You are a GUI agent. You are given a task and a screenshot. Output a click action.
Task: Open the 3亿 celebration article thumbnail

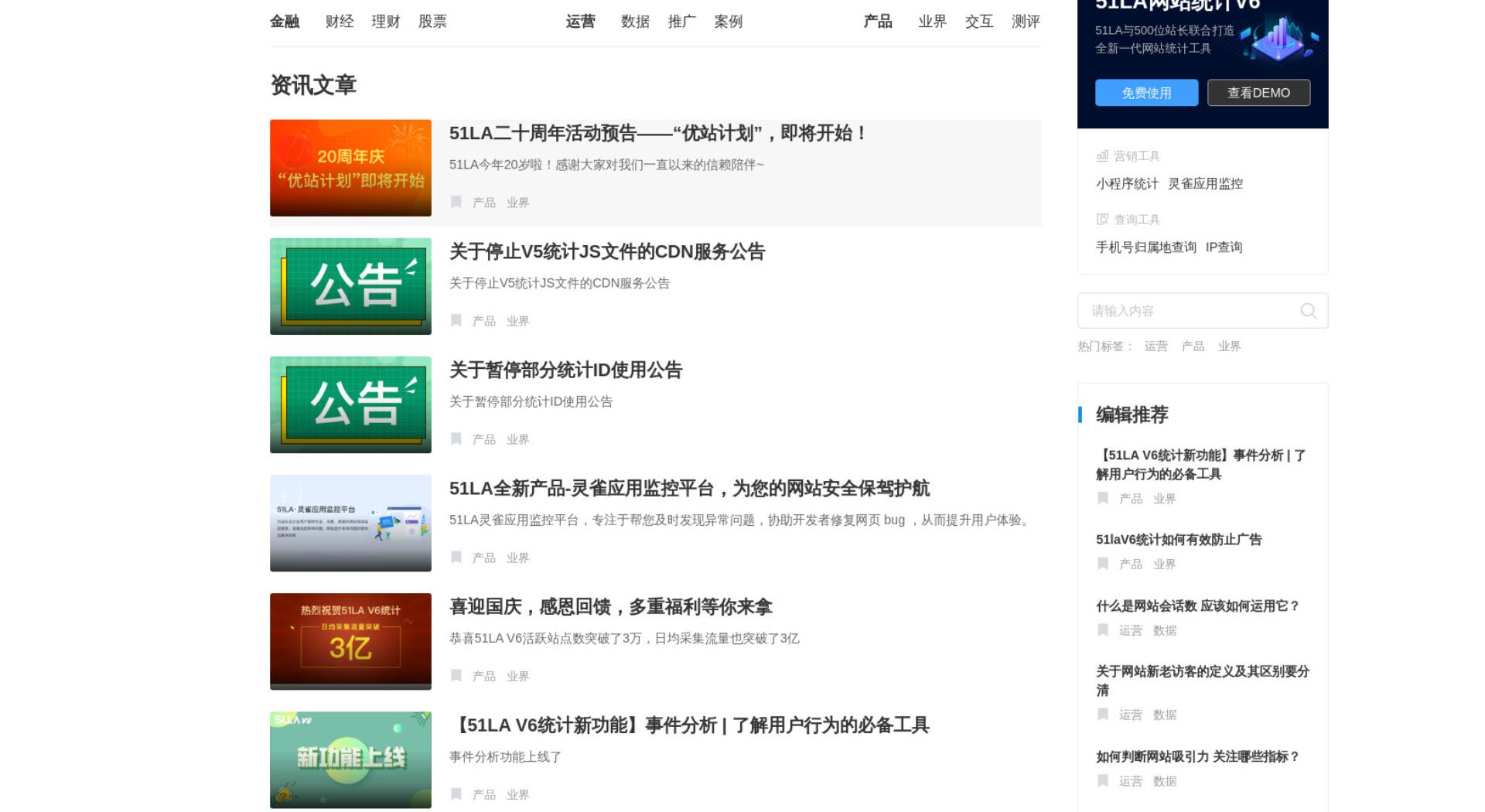click(350, 641)
